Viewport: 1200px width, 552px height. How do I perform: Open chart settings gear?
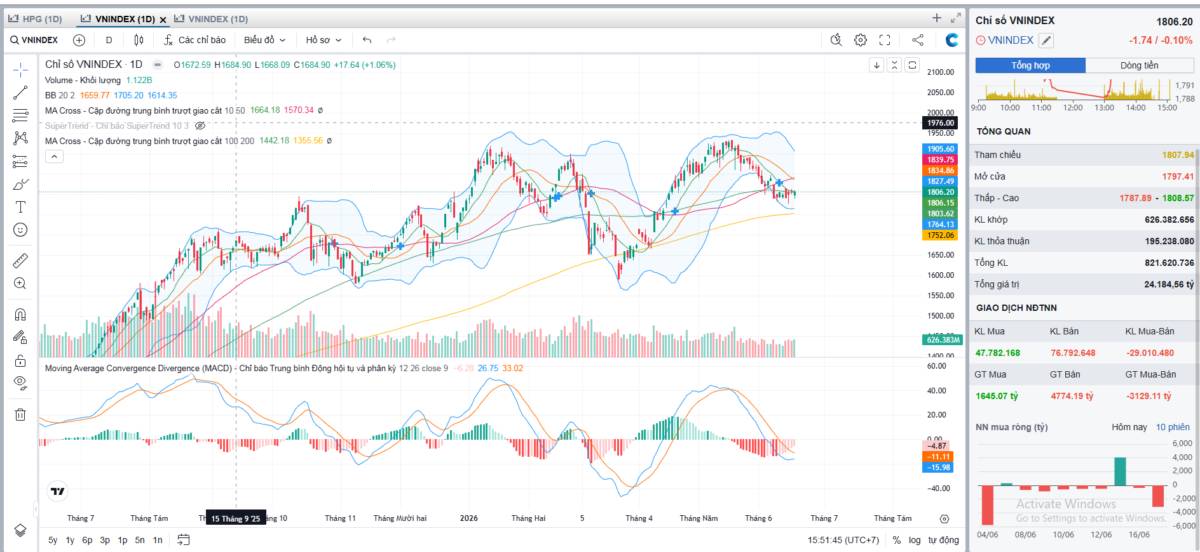(x=861, y=40)
